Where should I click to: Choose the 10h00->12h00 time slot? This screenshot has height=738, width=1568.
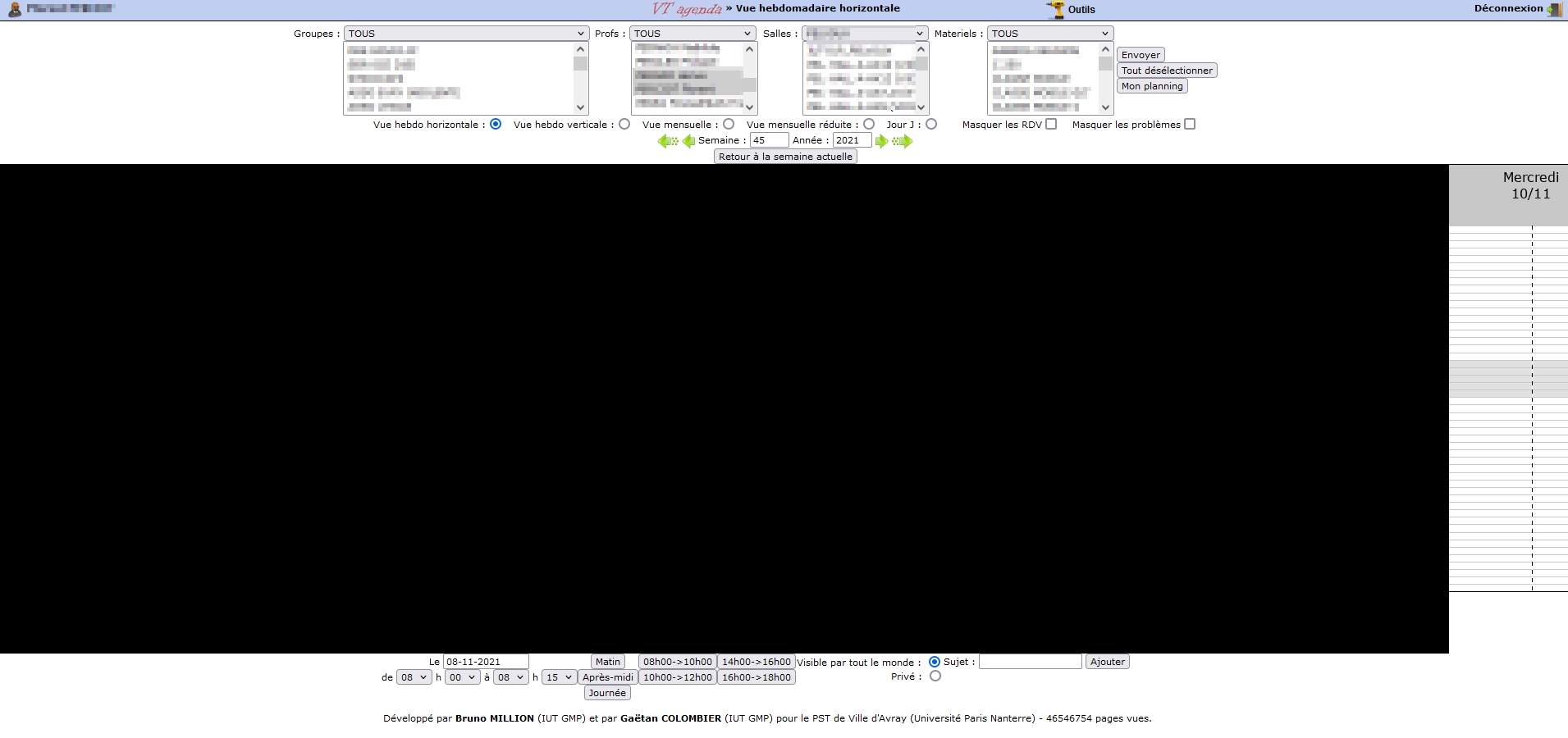click(678, 677)
